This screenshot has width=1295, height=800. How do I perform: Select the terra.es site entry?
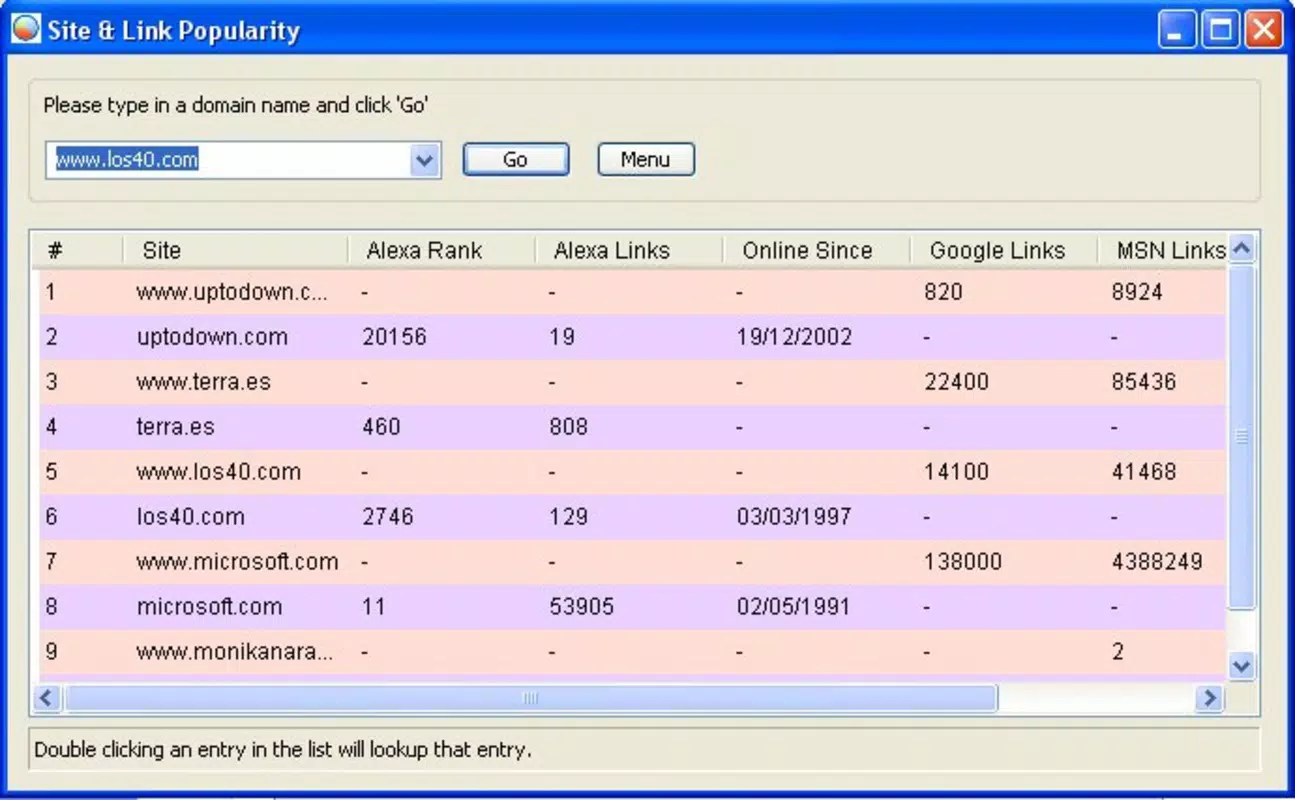175,427
